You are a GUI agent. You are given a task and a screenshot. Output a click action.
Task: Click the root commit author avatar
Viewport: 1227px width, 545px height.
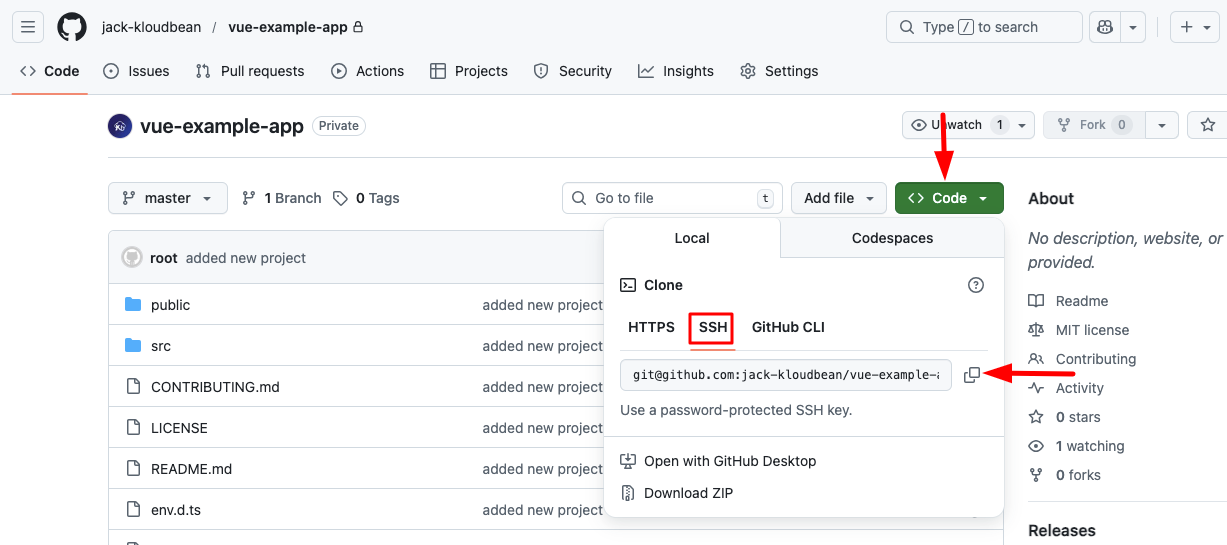132,258
